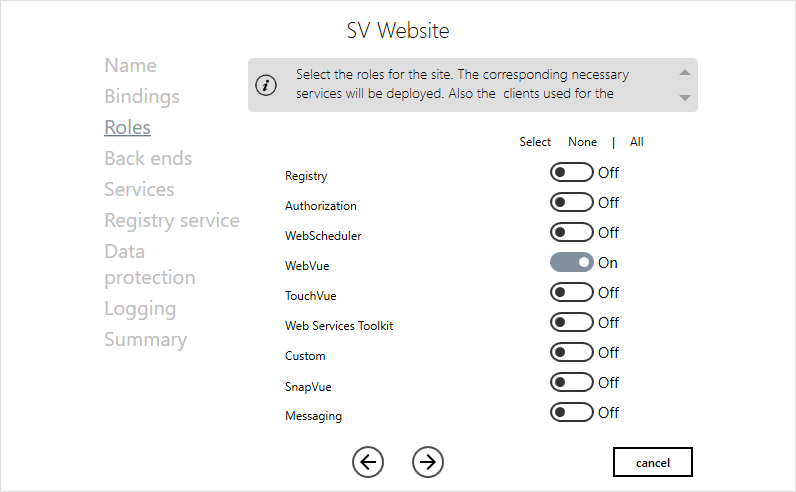The height and width of the screenshot is (492, 796).
Task: Enable the Messaging role switch
Action: [571, 413]
